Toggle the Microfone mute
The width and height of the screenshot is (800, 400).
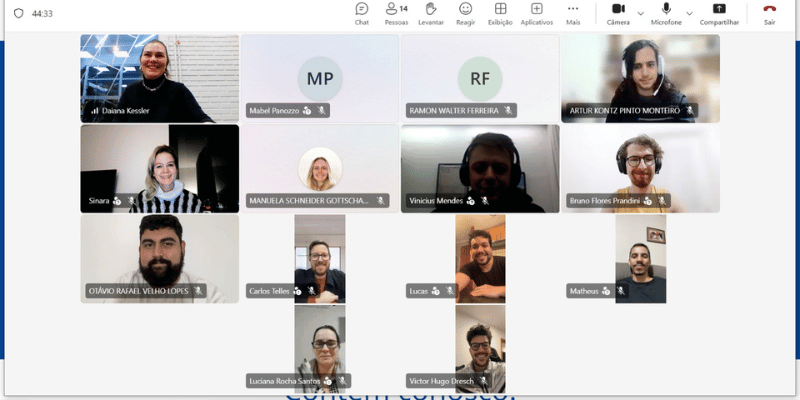[666, 14]
